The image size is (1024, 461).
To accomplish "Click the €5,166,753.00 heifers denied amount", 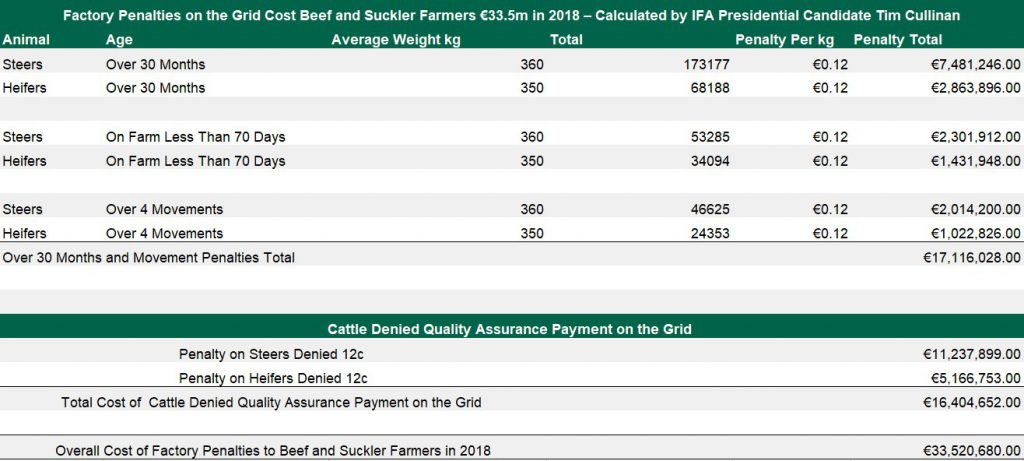I will coord(970,378).
